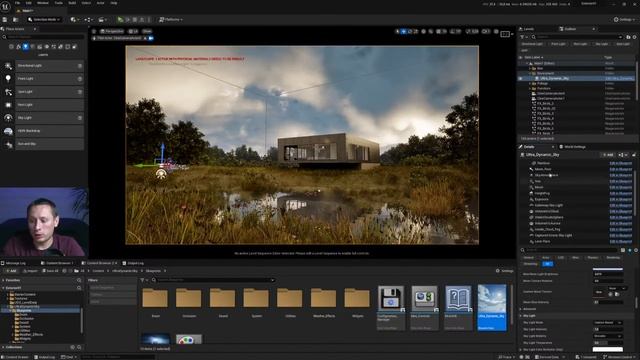The height and width of the screenshot is (360, 640).
Task: Click the HDRI Backdrop icon
Action: 8,131
